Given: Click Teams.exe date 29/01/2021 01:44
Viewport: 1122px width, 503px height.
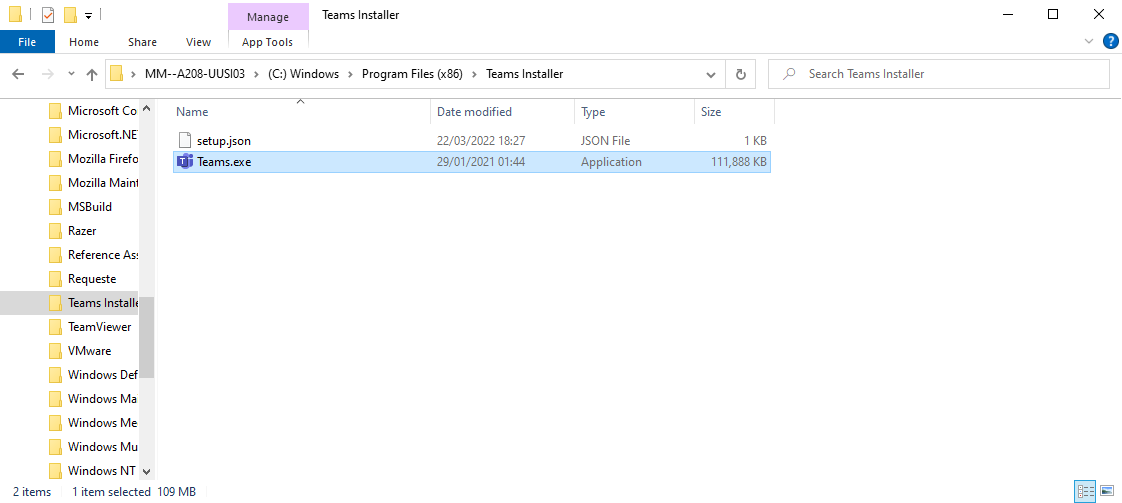Looking at the screenshot, I should 481,162.
